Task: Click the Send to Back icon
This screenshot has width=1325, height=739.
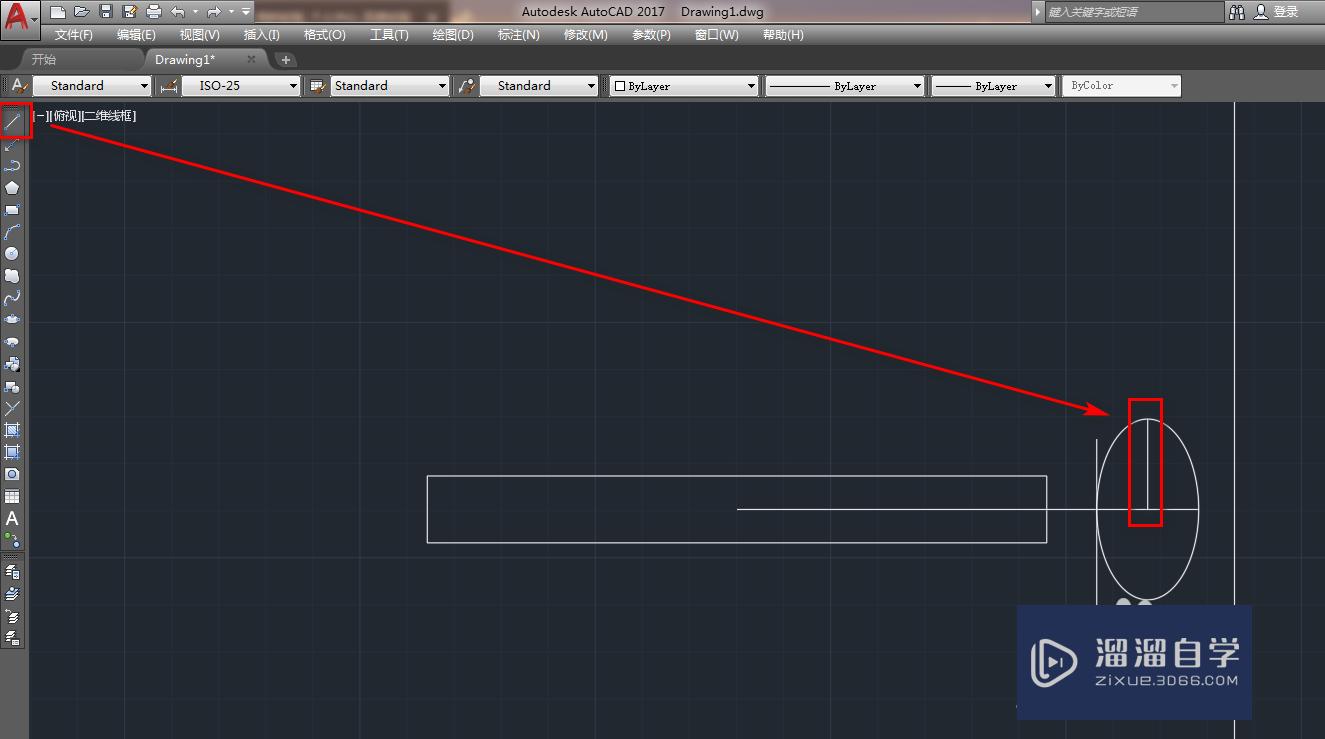Action: (12, 594)
